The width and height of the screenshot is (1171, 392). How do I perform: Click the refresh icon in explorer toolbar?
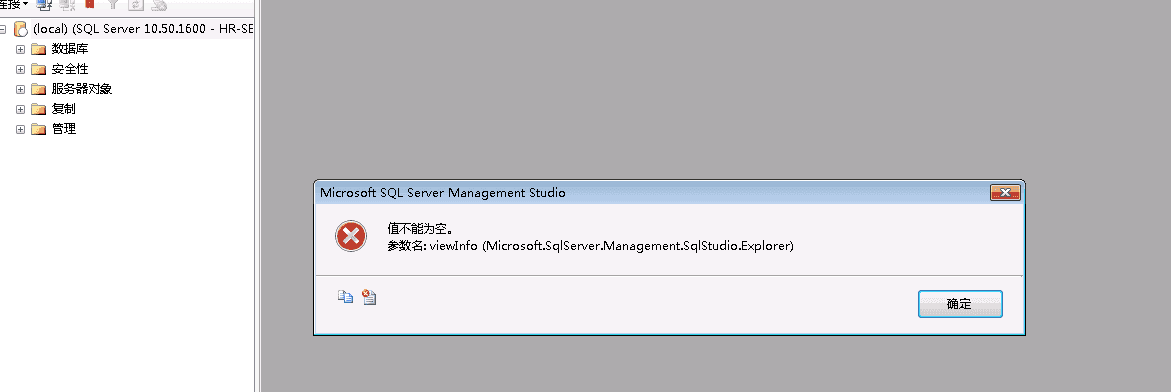[x=135, y=4]
